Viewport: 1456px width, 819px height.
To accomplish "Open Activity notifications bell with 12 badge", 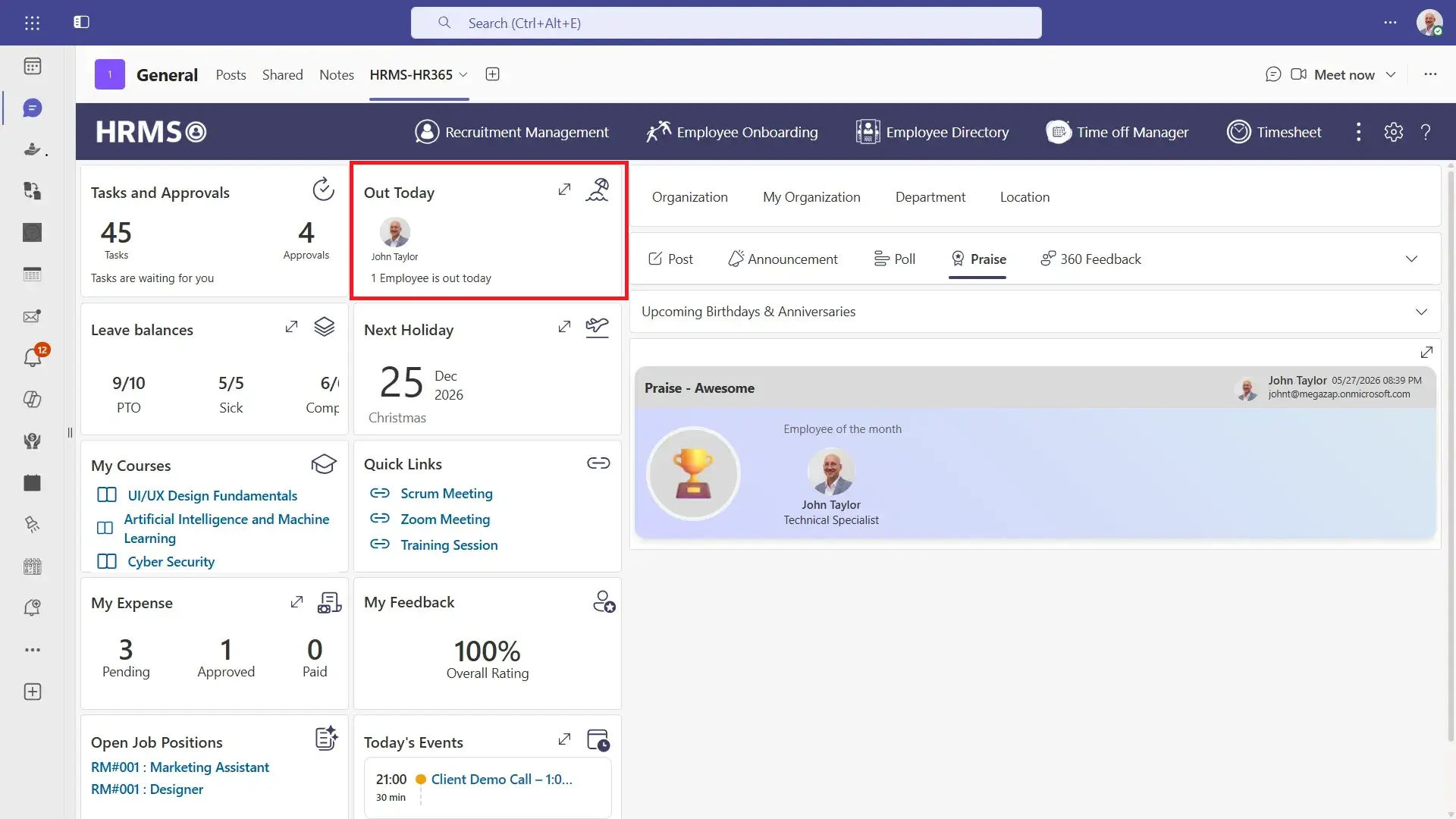I will tap(32, 356).
